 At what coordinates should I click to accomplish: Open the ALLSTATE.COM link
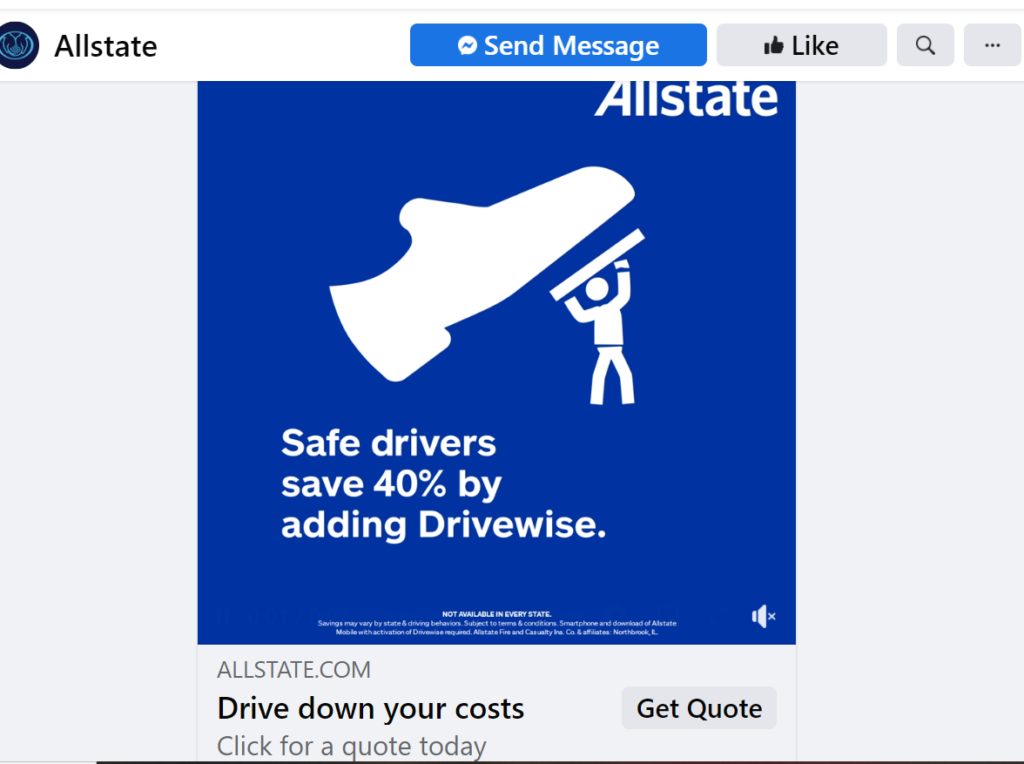[x=294, y=670]
